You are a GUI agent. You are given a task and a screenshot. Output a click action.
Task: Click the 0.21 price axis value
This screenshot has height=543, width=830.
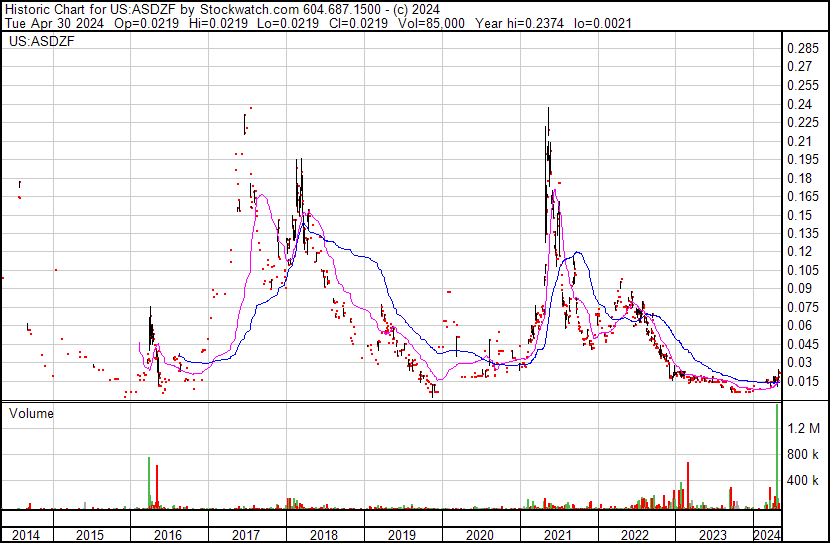click(x=799, y=141)
